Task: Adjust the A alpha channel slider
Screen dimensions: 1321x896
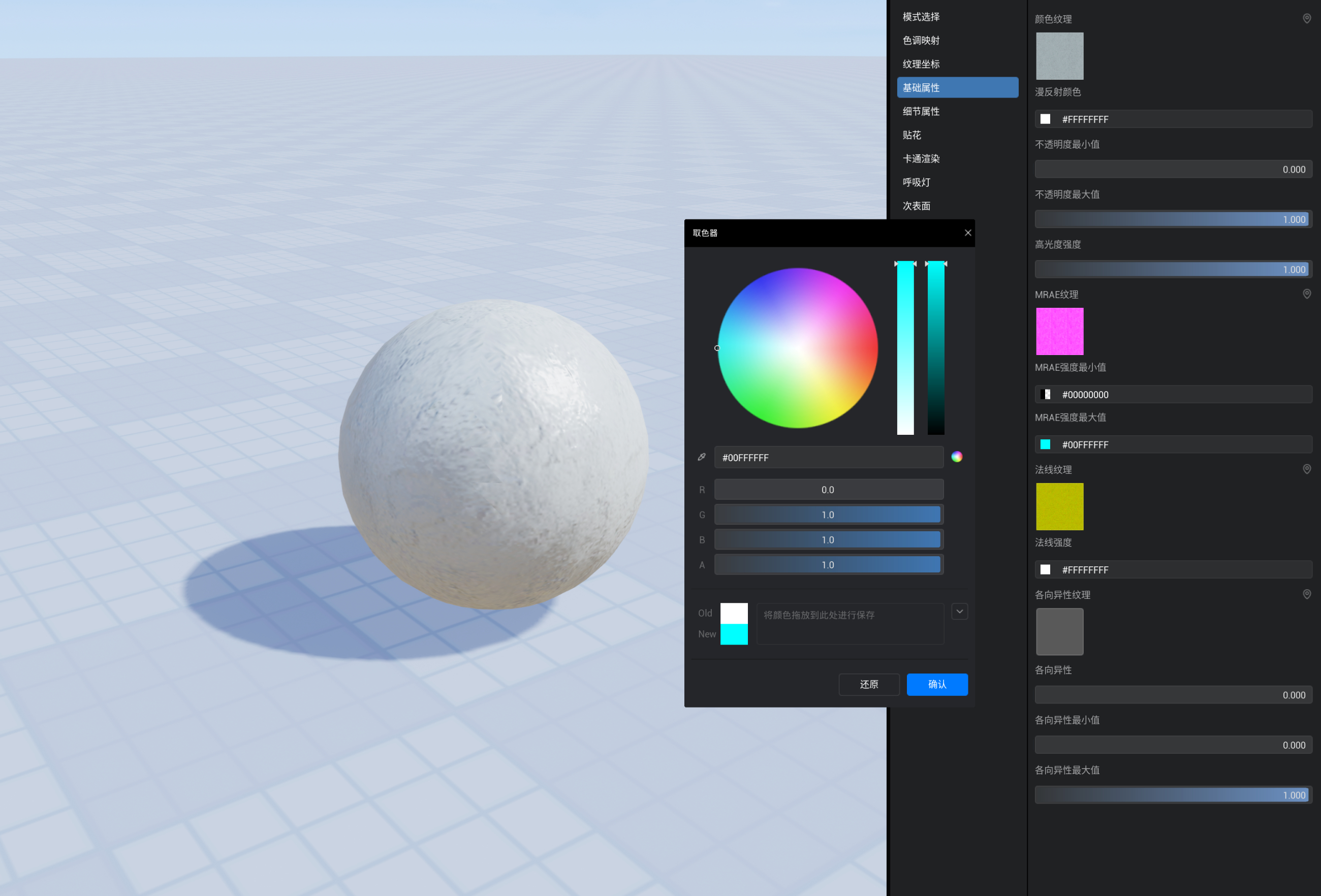Action: point(829,564)
